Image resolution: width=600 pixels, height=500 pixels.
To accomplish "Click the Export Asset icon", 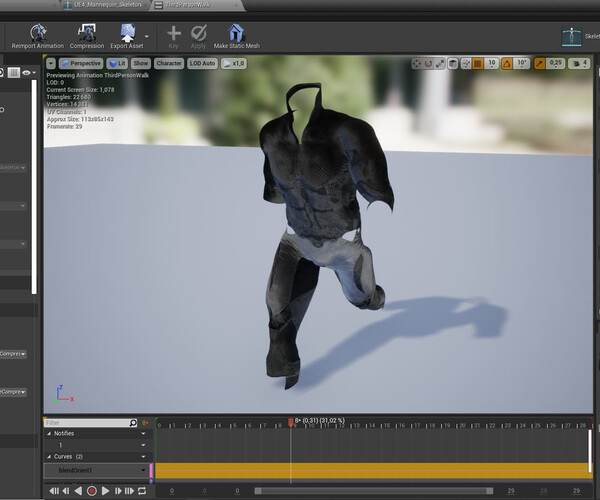I will (127, 33).
